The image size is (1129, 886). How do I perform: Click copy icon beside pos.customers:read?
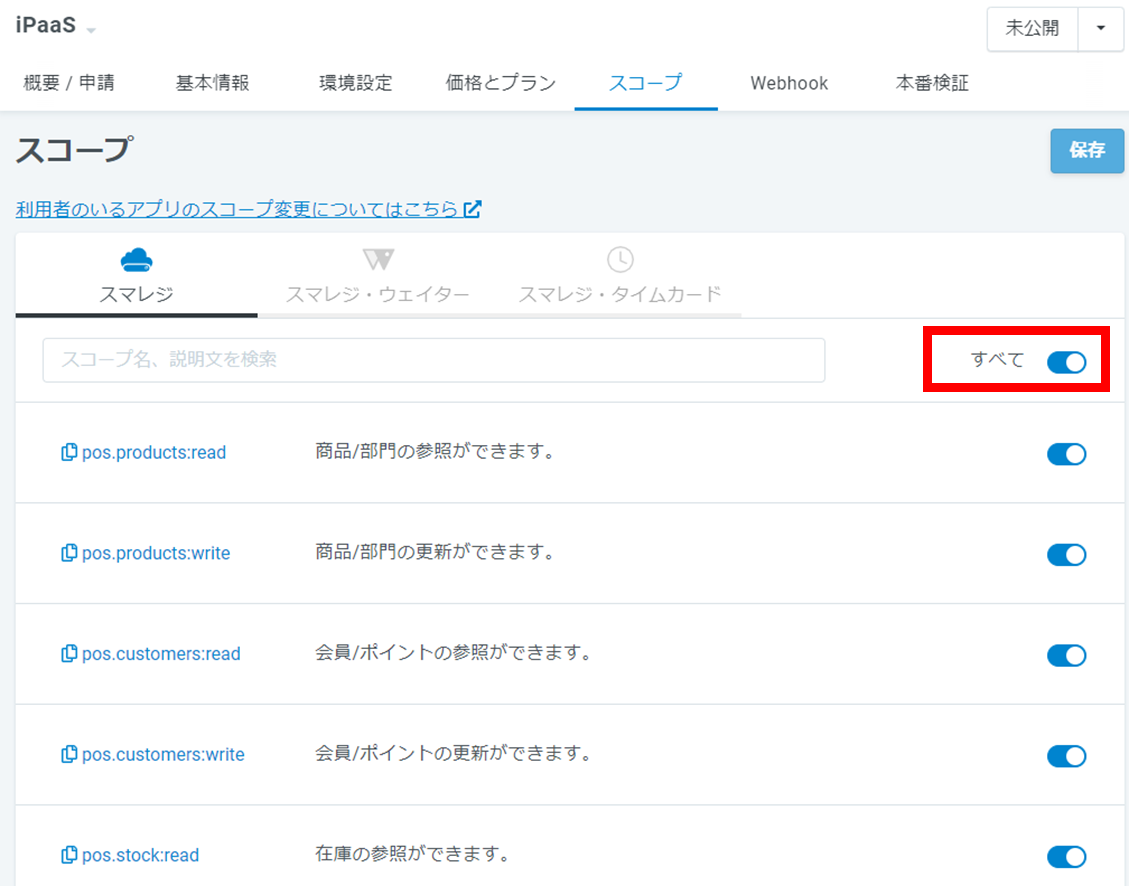(x=69, y=654)
